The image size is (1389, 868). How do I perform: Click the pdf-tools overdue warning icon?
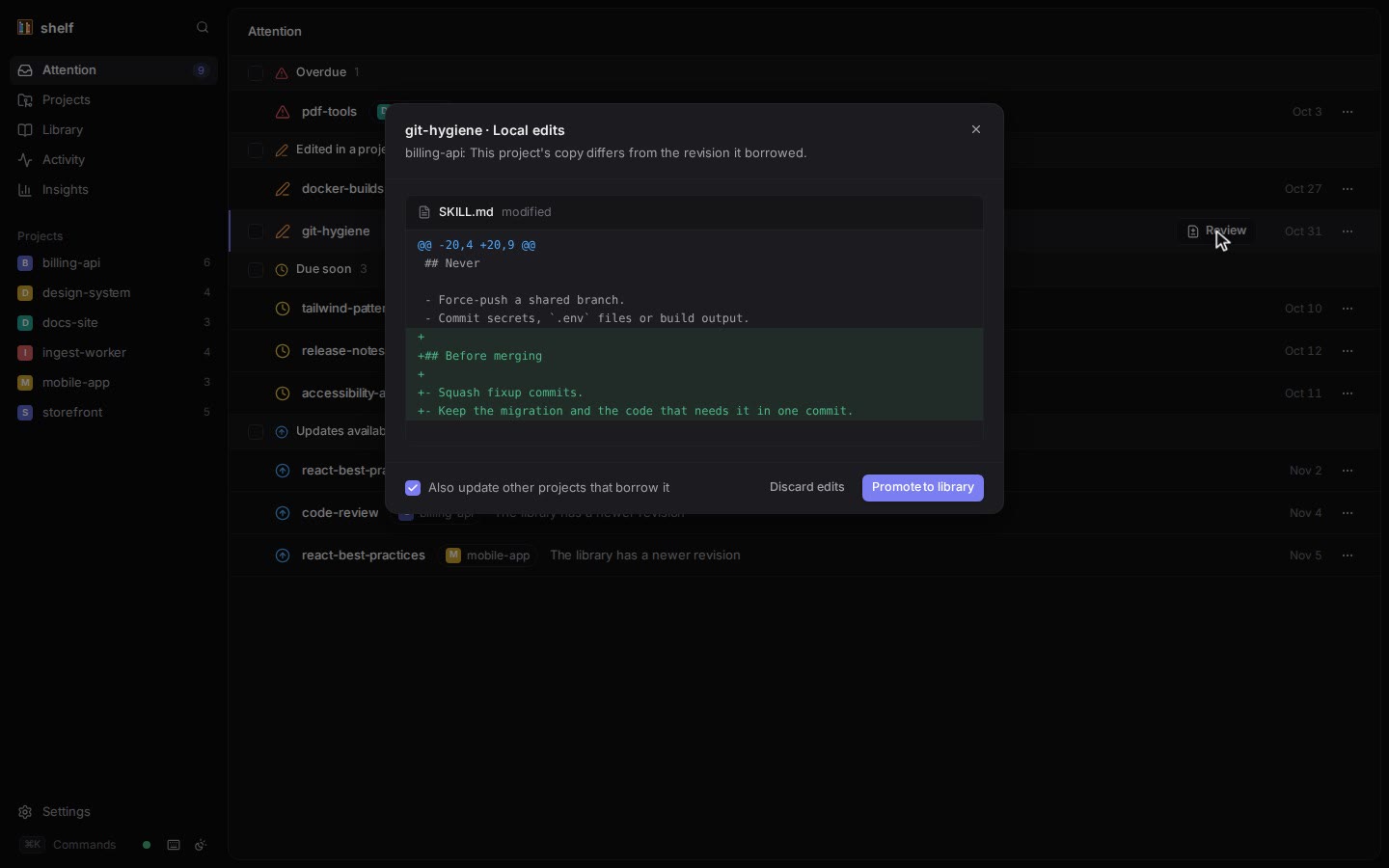point(283,113)
